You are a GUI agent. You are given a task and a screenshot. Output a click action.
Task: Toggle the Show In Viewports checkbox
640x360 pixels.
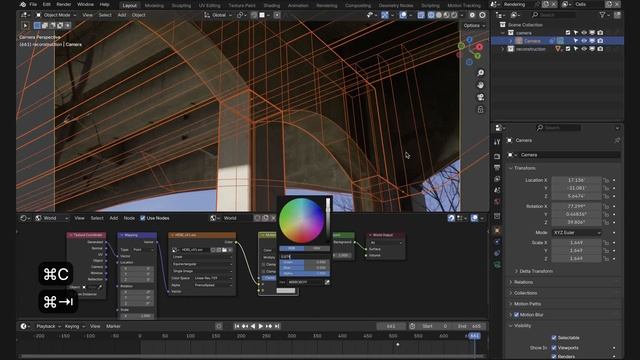pos(554,348)
